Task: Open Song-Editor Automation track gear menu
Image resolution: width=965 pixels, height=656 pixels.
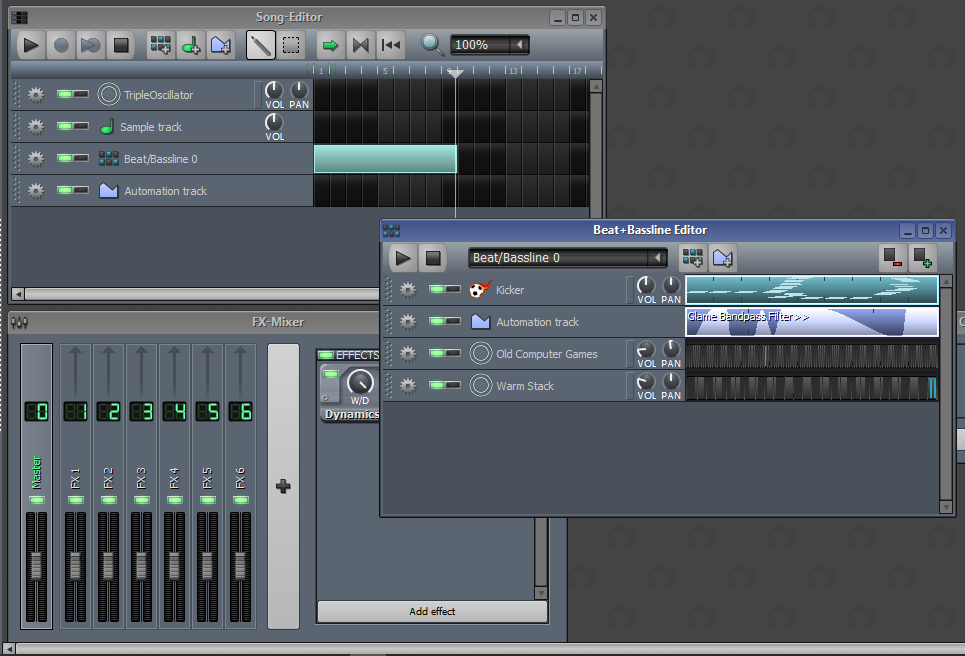Action: (36, 191)
